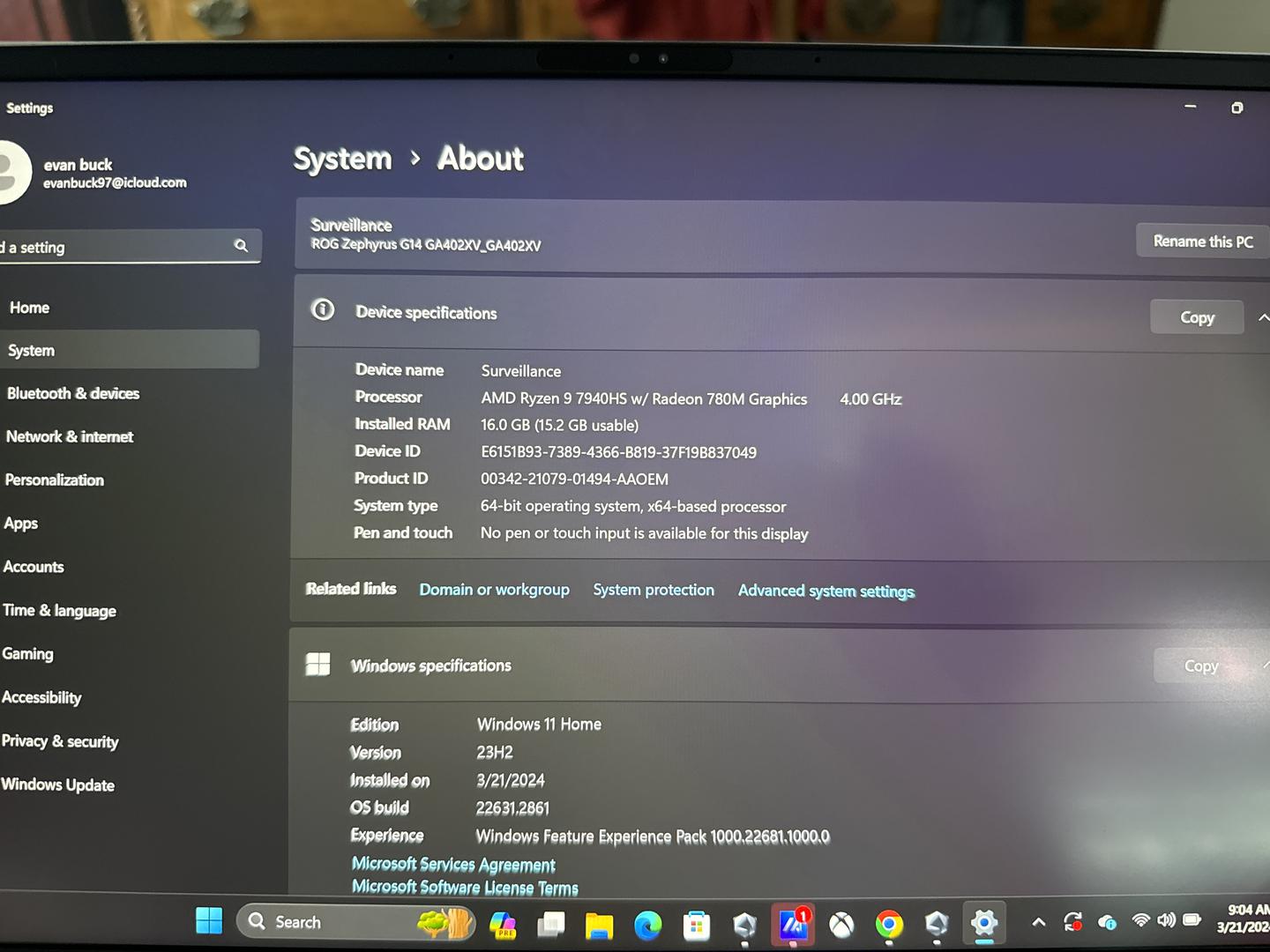Open Microsoft Store from the taskbar
Viewport: 1270px width, 952px height.
[x=696, y=926]
